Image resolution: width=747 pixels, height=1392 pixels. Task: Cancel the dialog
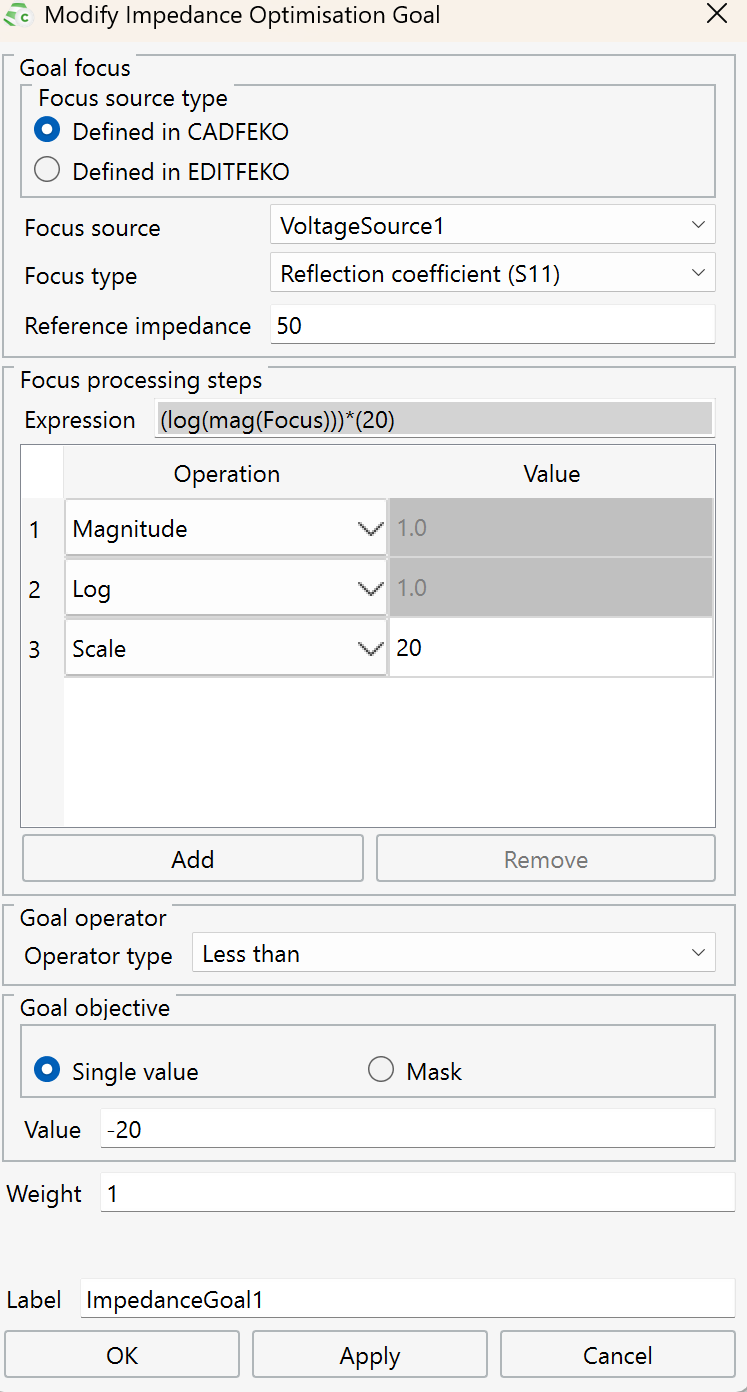tap(617, 1356)
